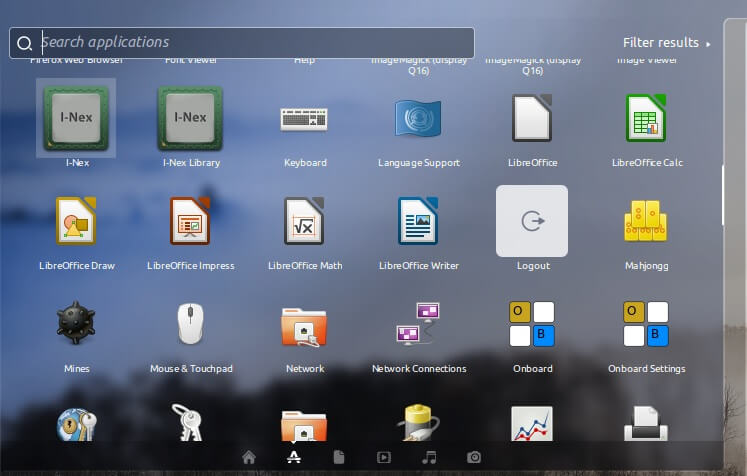Expand the Filter results option
Image resolution: width=747 pixels, height=476 pixels.
coord(666,43)
